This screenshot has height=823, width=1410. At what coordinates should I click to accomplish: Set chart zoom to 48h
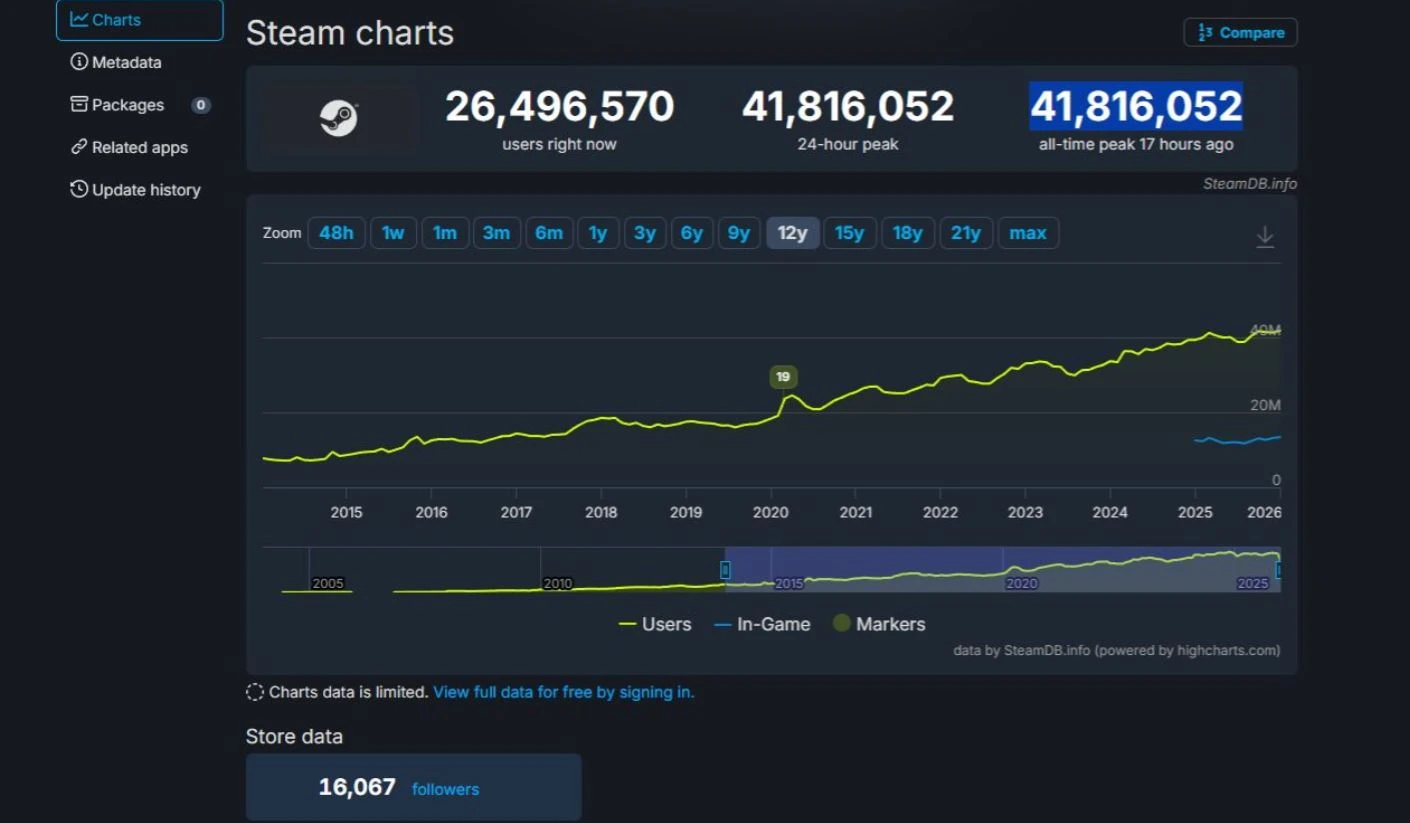pos(336,233)
